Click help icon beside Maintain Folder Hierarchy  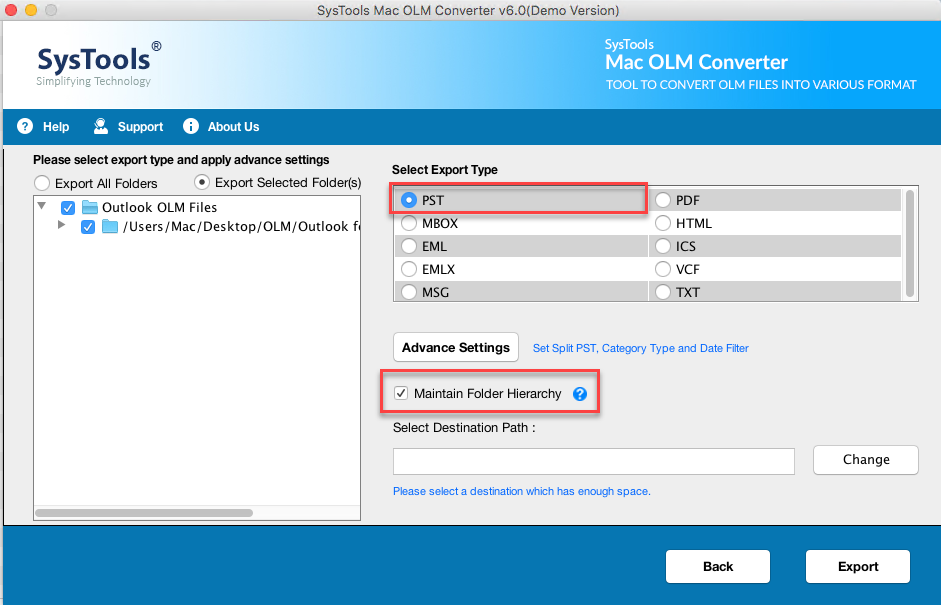[579, 394]
